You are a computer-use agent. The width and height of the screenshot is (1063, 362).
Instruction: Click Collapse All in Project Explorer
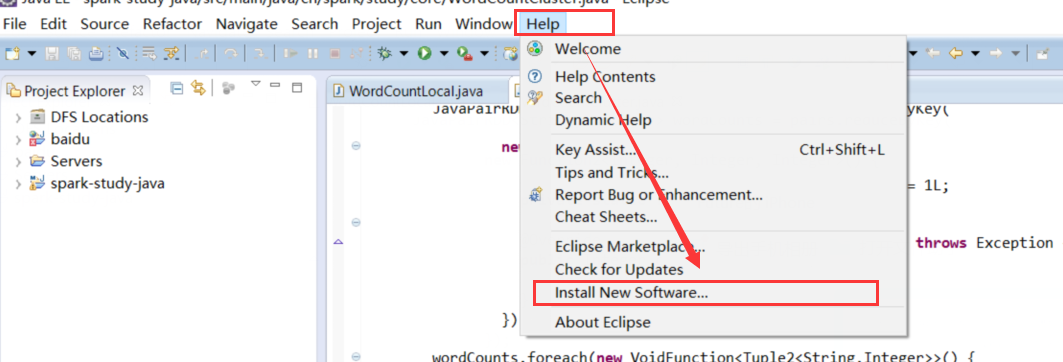[x=177, y=87]
